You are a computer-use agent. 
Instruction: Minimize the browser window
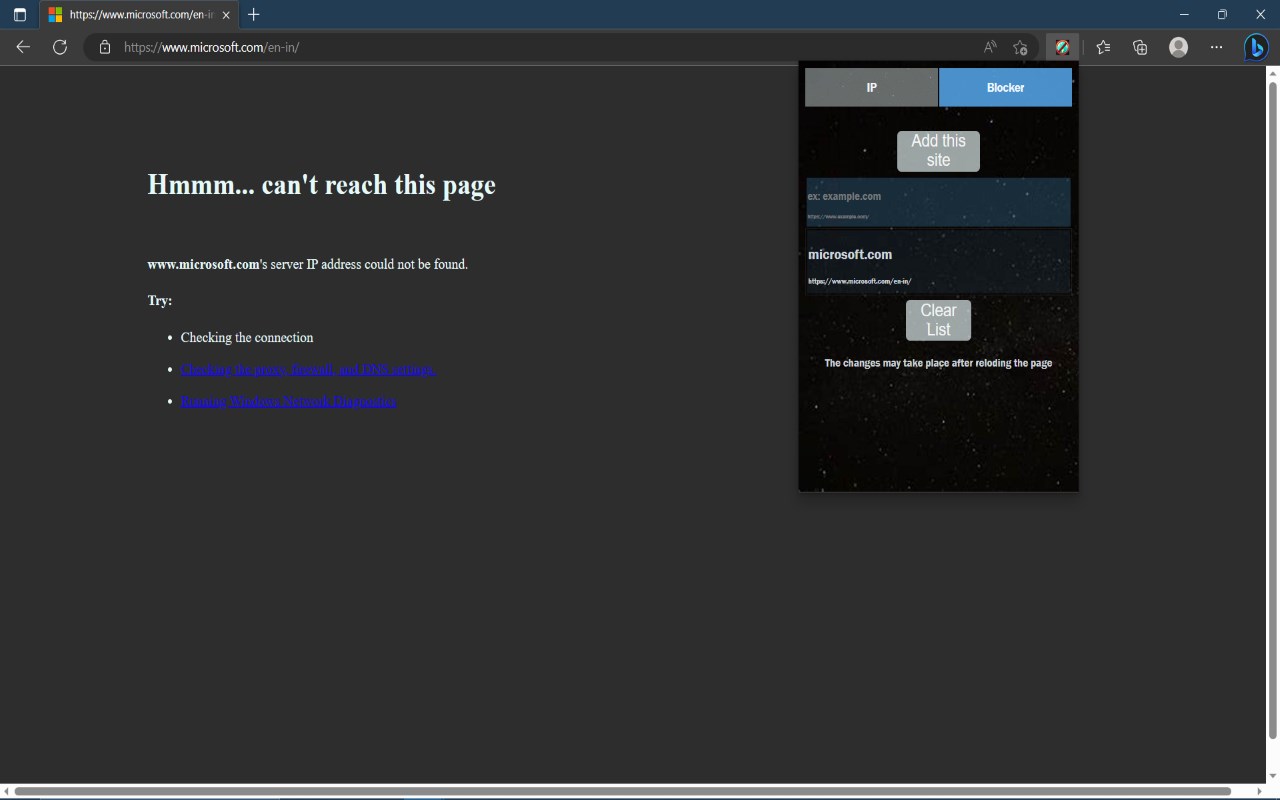1184,15
